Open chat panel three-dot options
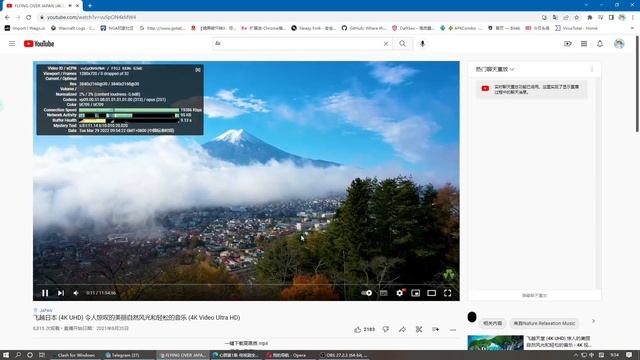The width and height of the screenshot is (640, 360). (x=592, y=69)
